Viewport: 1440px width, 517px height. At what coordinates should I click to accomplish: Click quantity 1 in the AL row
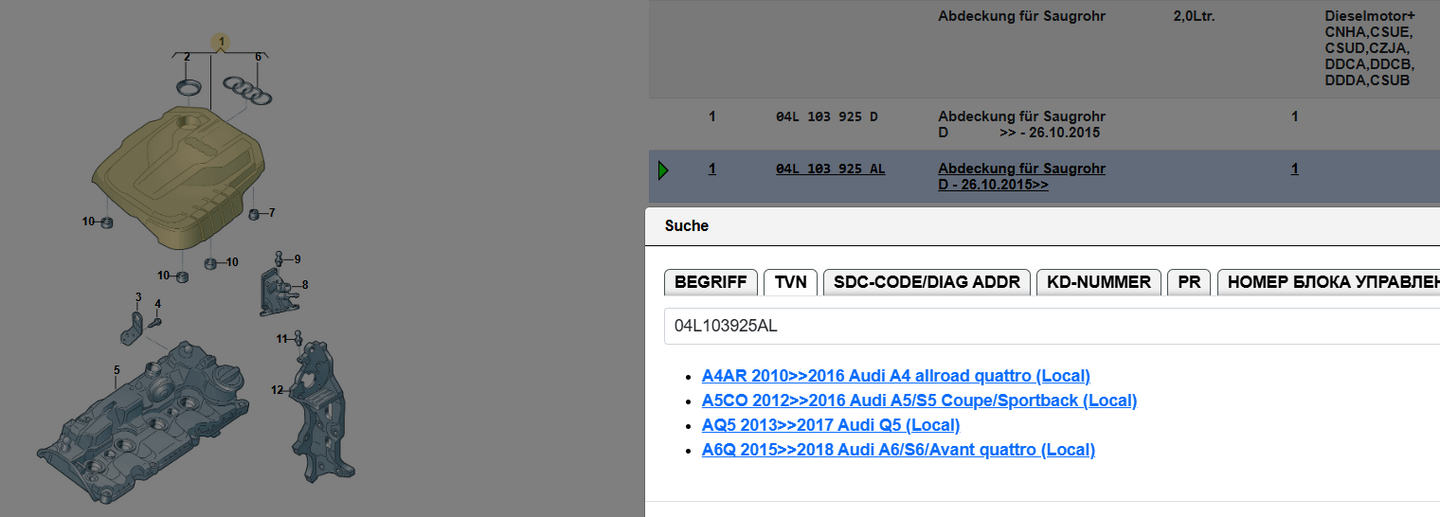point(1295,169)
